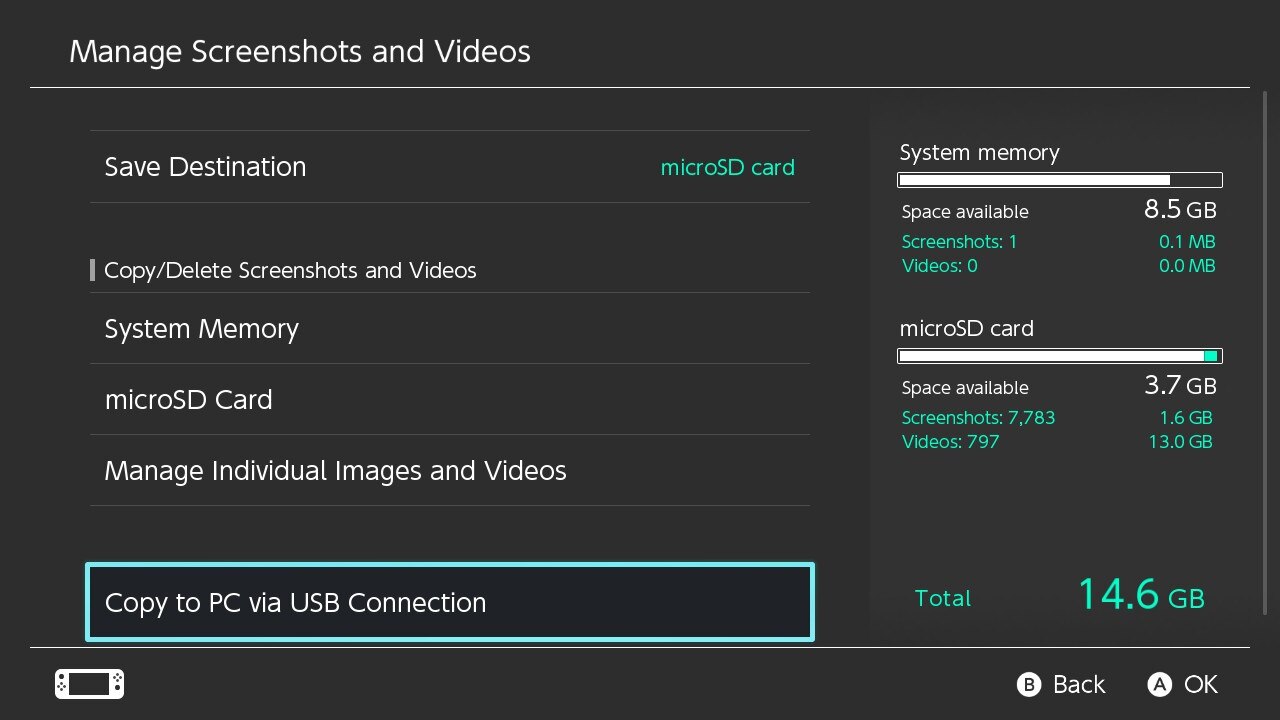The image size is (1280, 720).
Task: Click the 3.7 GB space available value
Action: point(1180,386)
